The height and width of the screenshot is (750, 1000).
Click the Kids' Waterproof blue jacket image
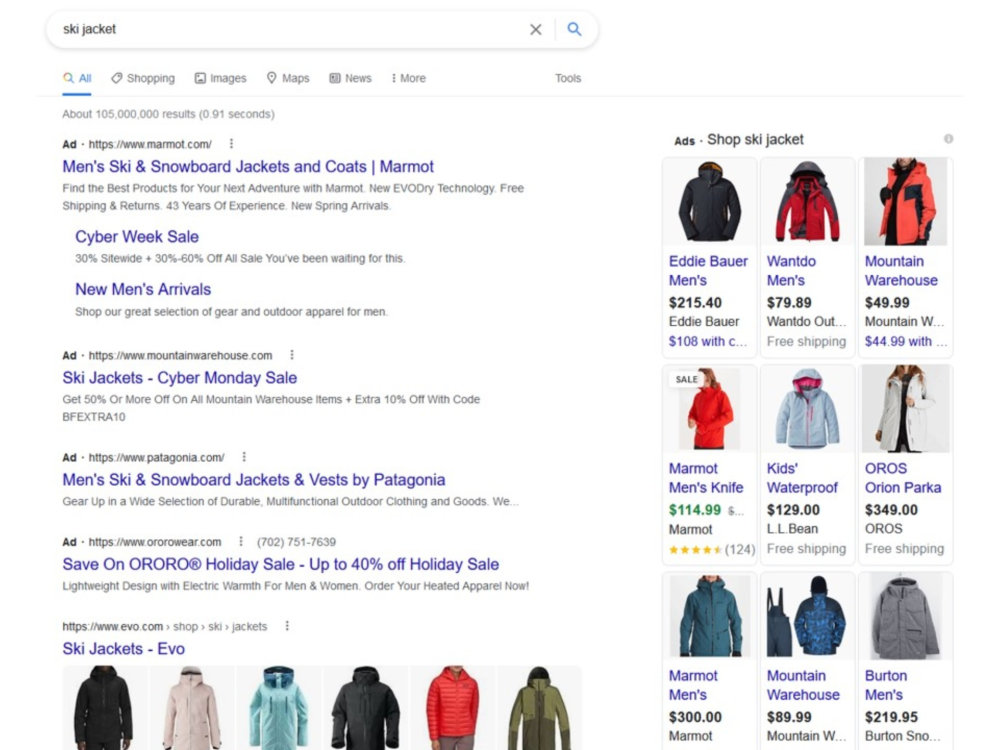coord(807,409)
